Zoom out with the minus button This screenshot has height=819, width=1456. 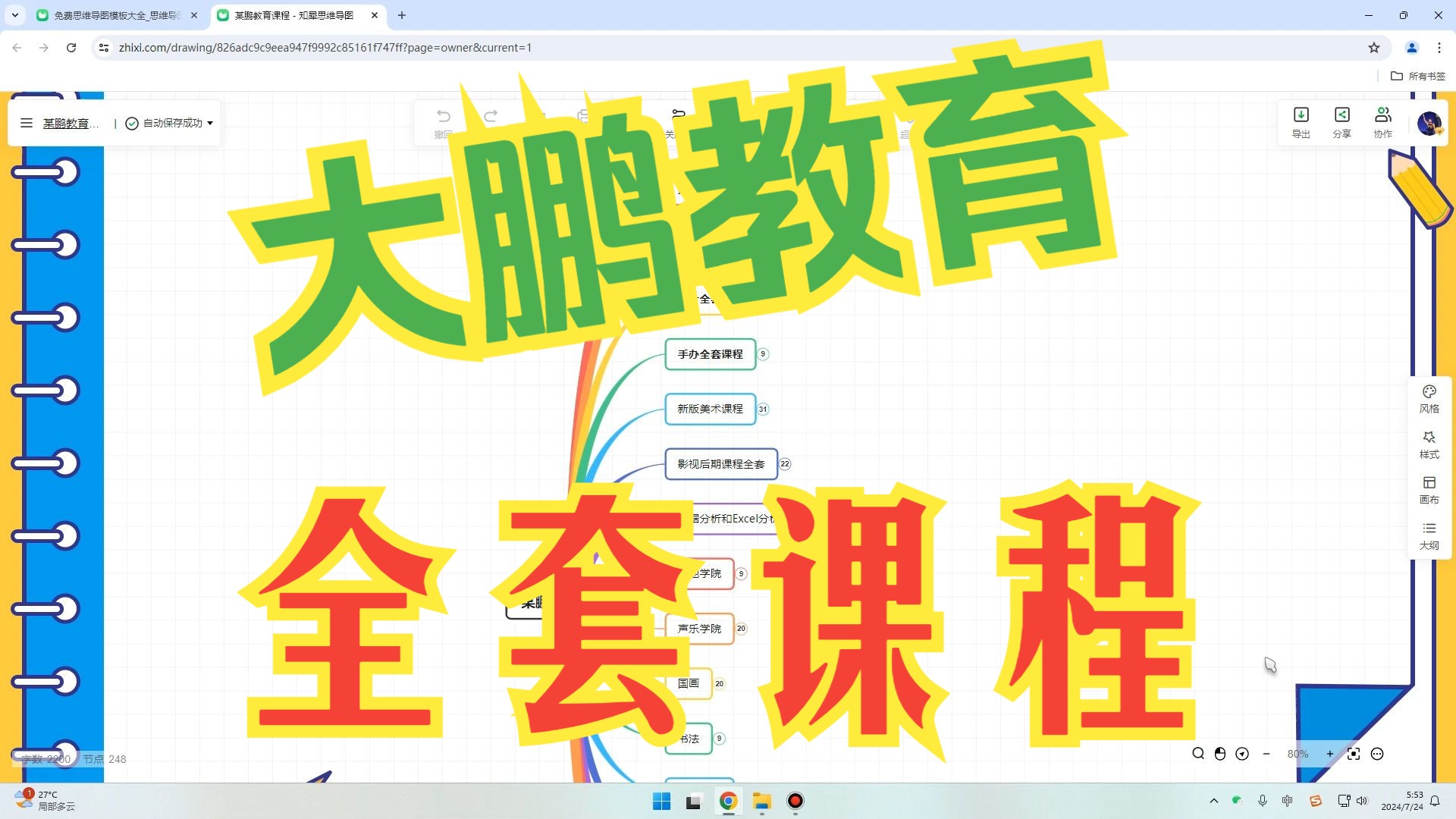pos(1266,754)
